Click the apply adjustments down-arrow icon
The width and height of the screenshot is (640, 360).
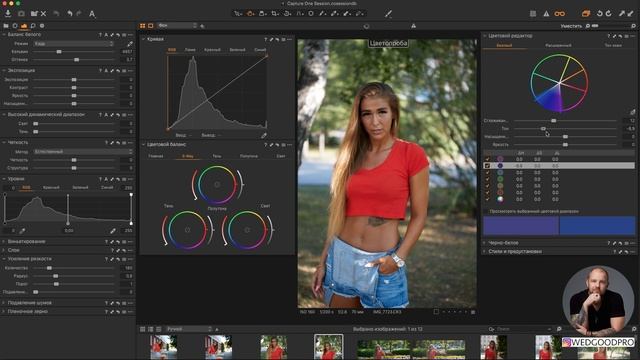click(x=631, y=14)
